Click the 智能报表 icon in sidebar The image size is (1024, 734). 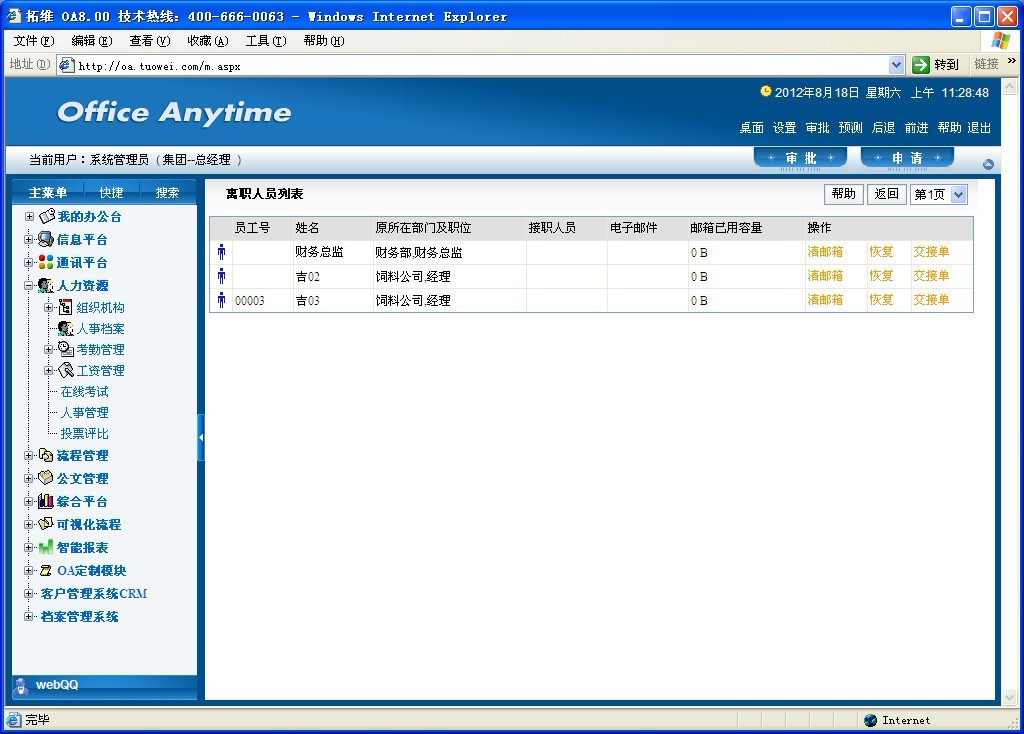(x=46, y=547)
